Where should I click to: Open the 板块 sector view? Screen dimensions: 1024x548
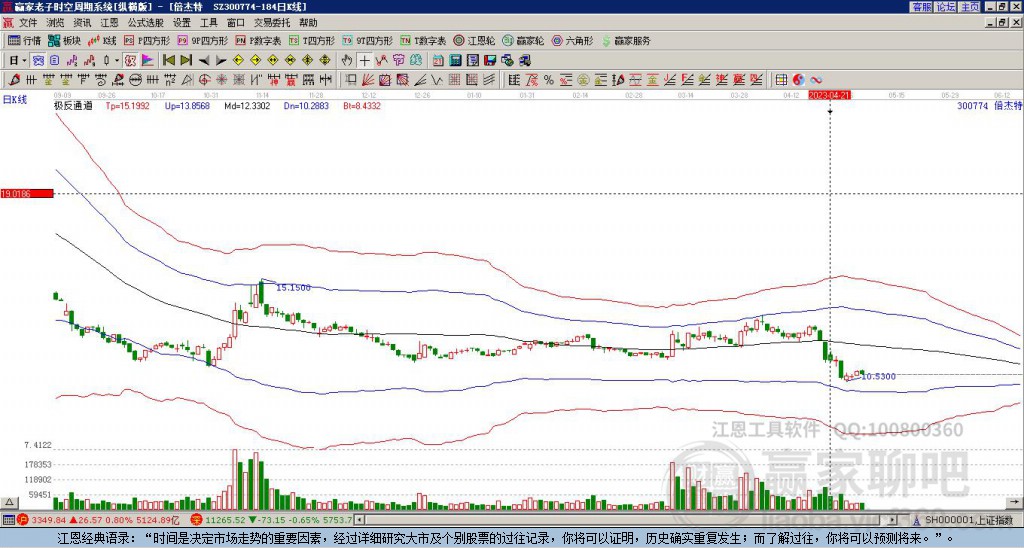point(64,40)
